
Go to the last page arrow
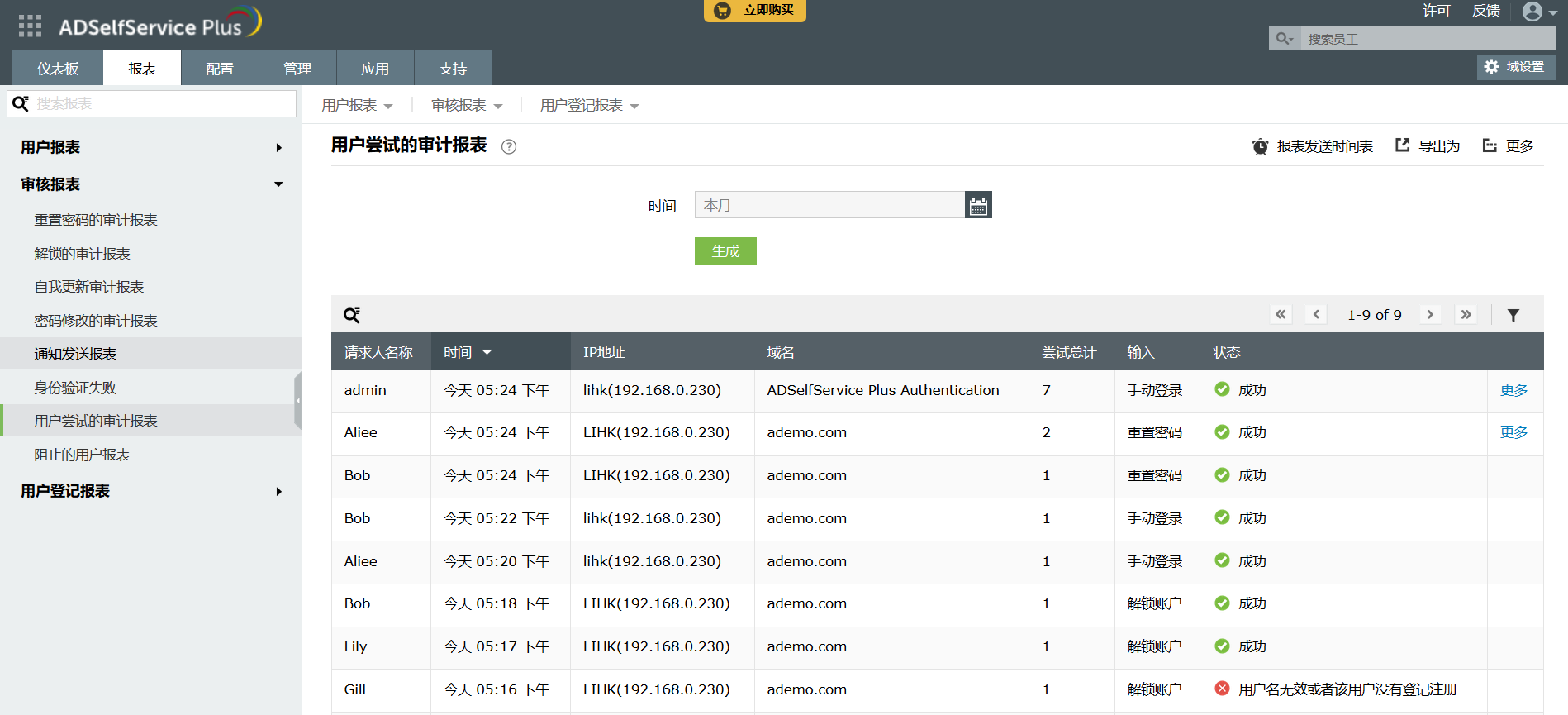tap(1466, 315)
